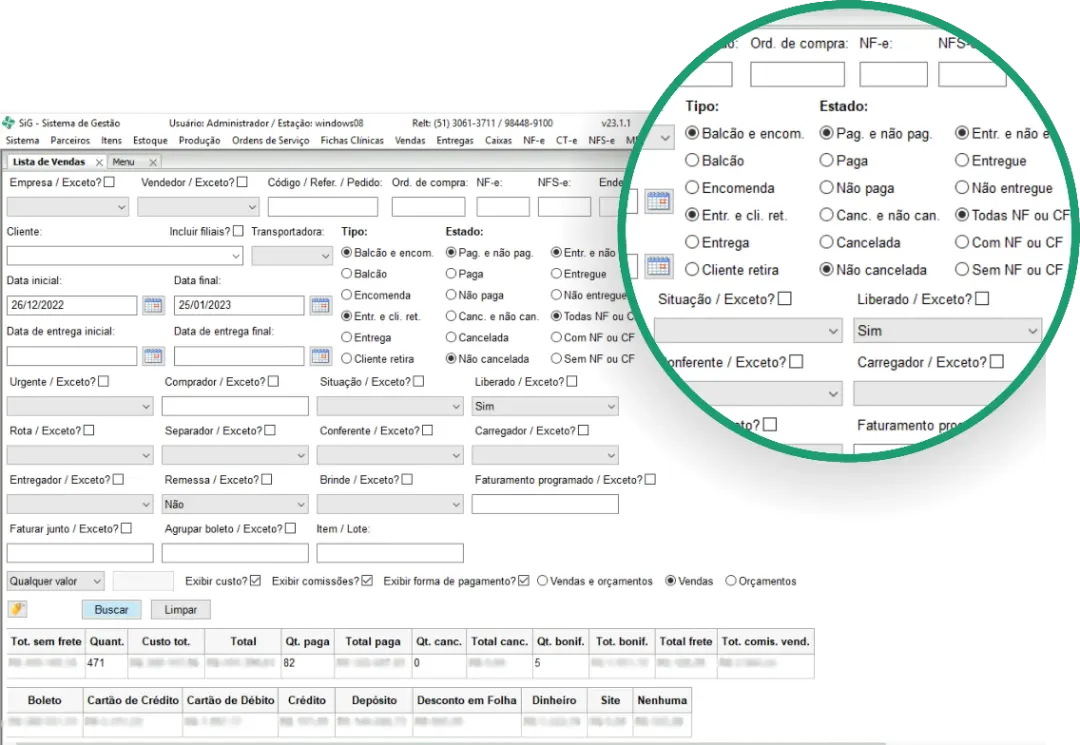Switch to the Menu tab

point(124,162)
